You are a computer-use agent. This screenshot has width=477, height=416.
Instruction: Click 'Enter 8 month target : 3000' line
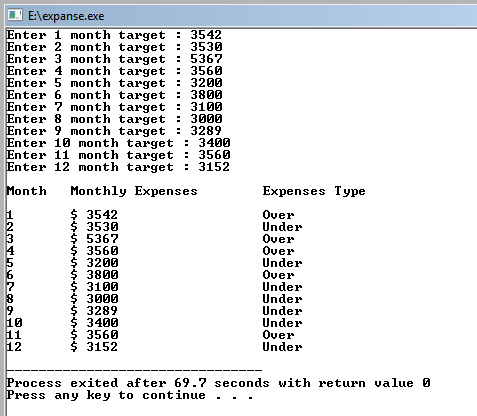click(x=114, y=119)
